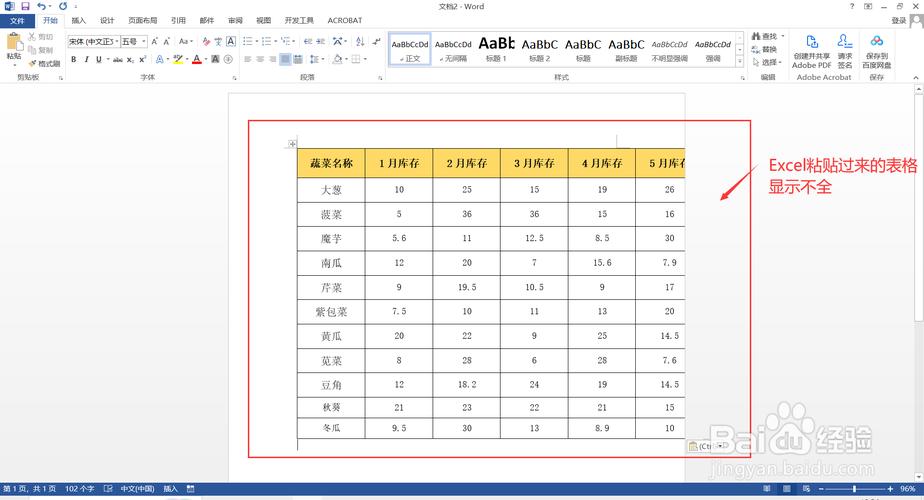
Task: Click 登录 (Sign in) link
Action: coord(898,21)
